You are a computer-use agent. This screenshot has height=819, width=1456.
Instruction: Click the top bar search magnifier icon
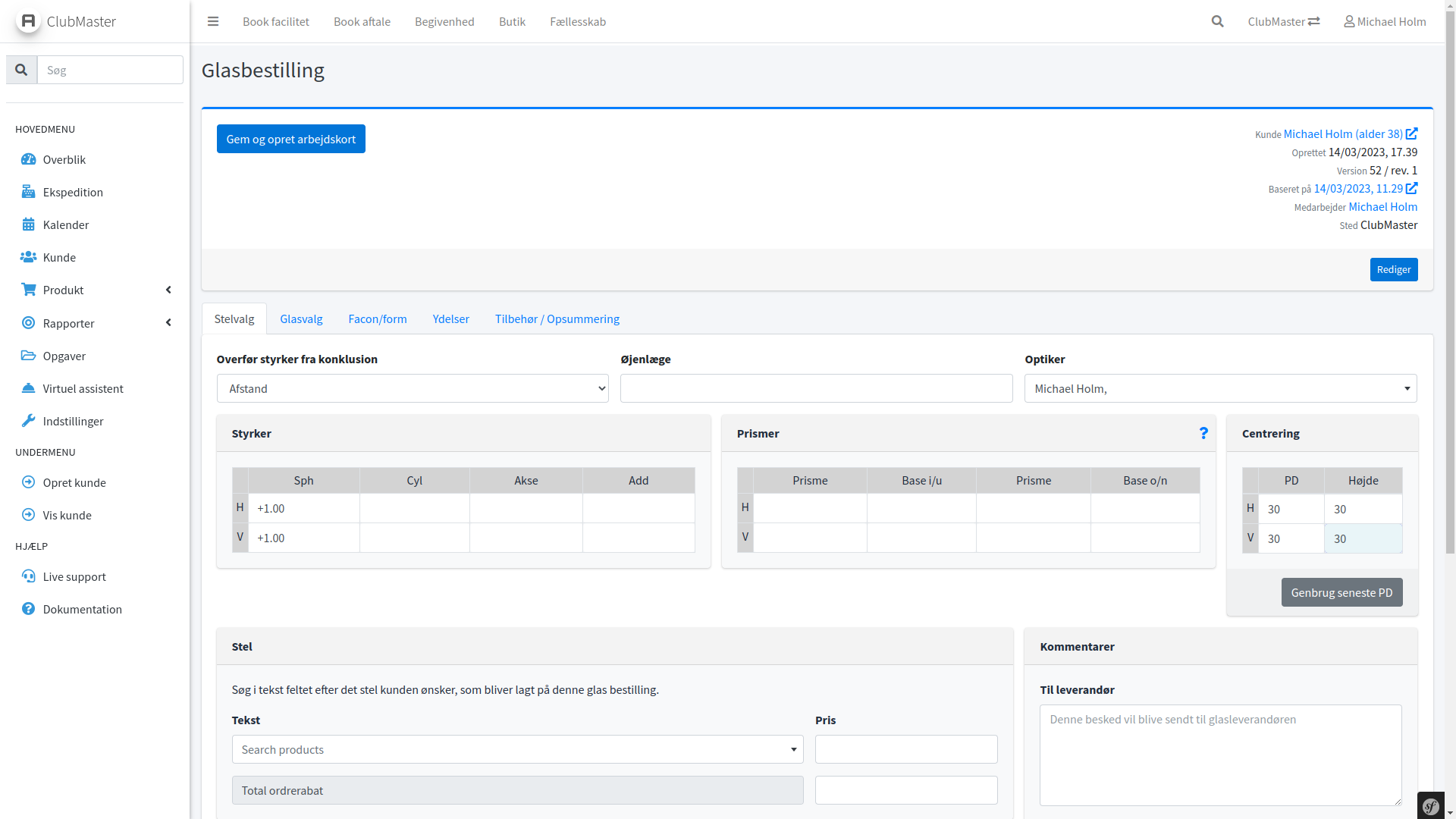(1217, 21)
